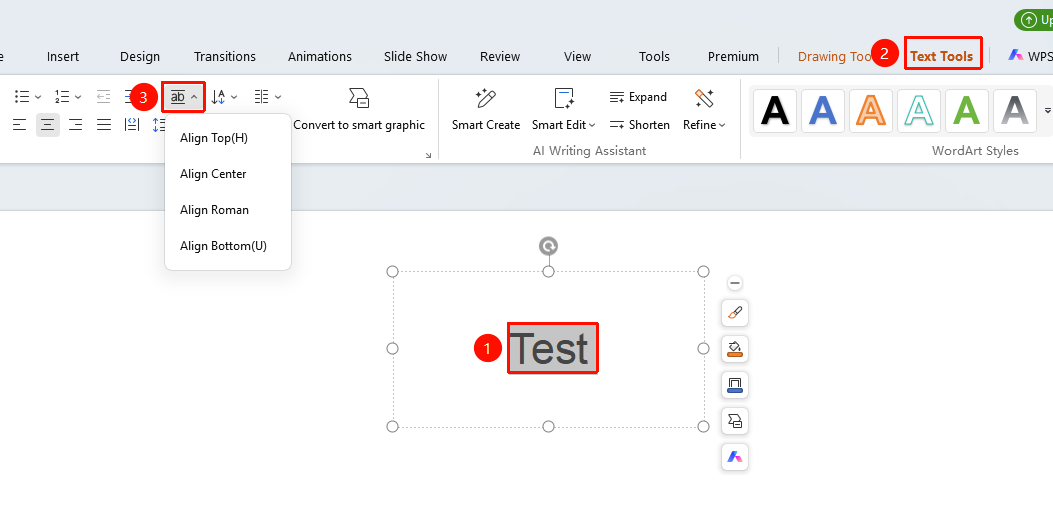The width and height of the screenshot is (1053, 519).
Task: Apply black fill WordArt style
Action: [775, 111]
